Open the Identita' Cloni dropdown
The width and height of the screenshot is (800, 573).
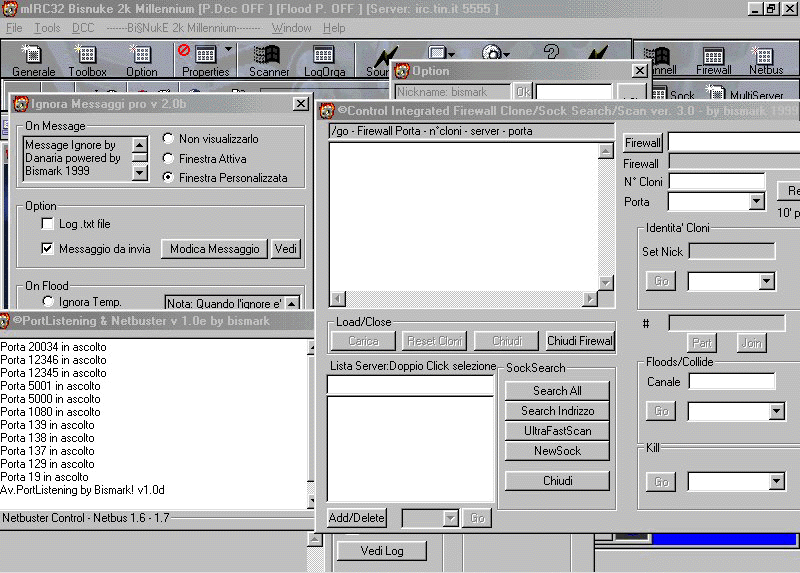pyautogui.click(x=766, y=281)
